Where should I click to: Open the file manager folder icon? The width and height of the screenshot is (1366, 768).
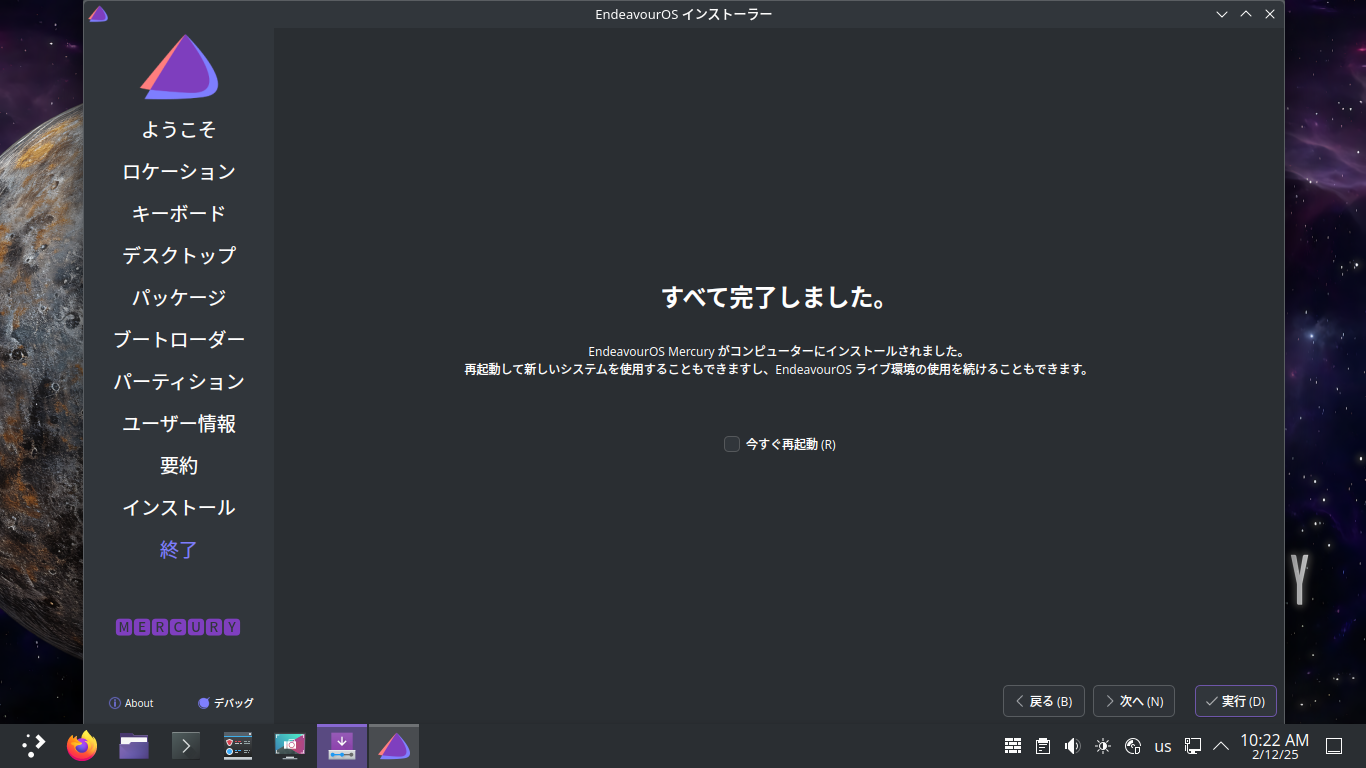134,746
